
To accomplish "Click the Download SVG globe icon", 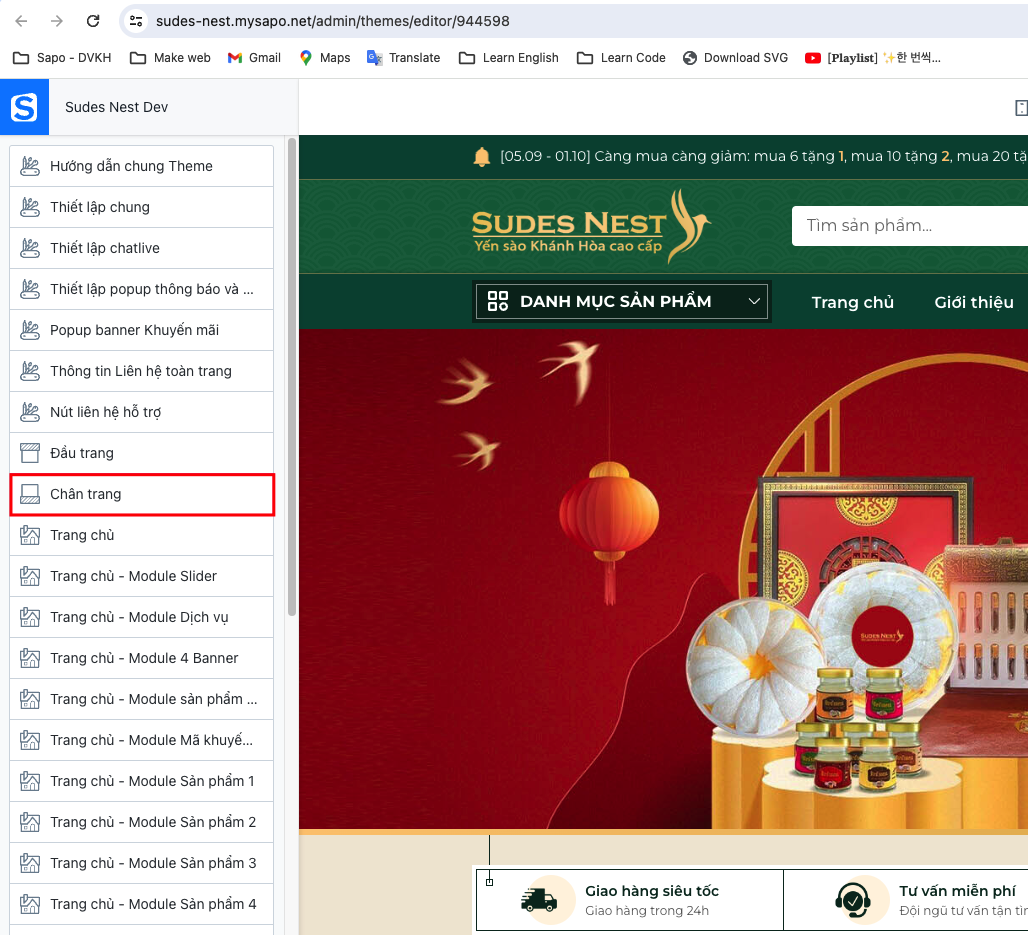I will (x=690, y=58).
